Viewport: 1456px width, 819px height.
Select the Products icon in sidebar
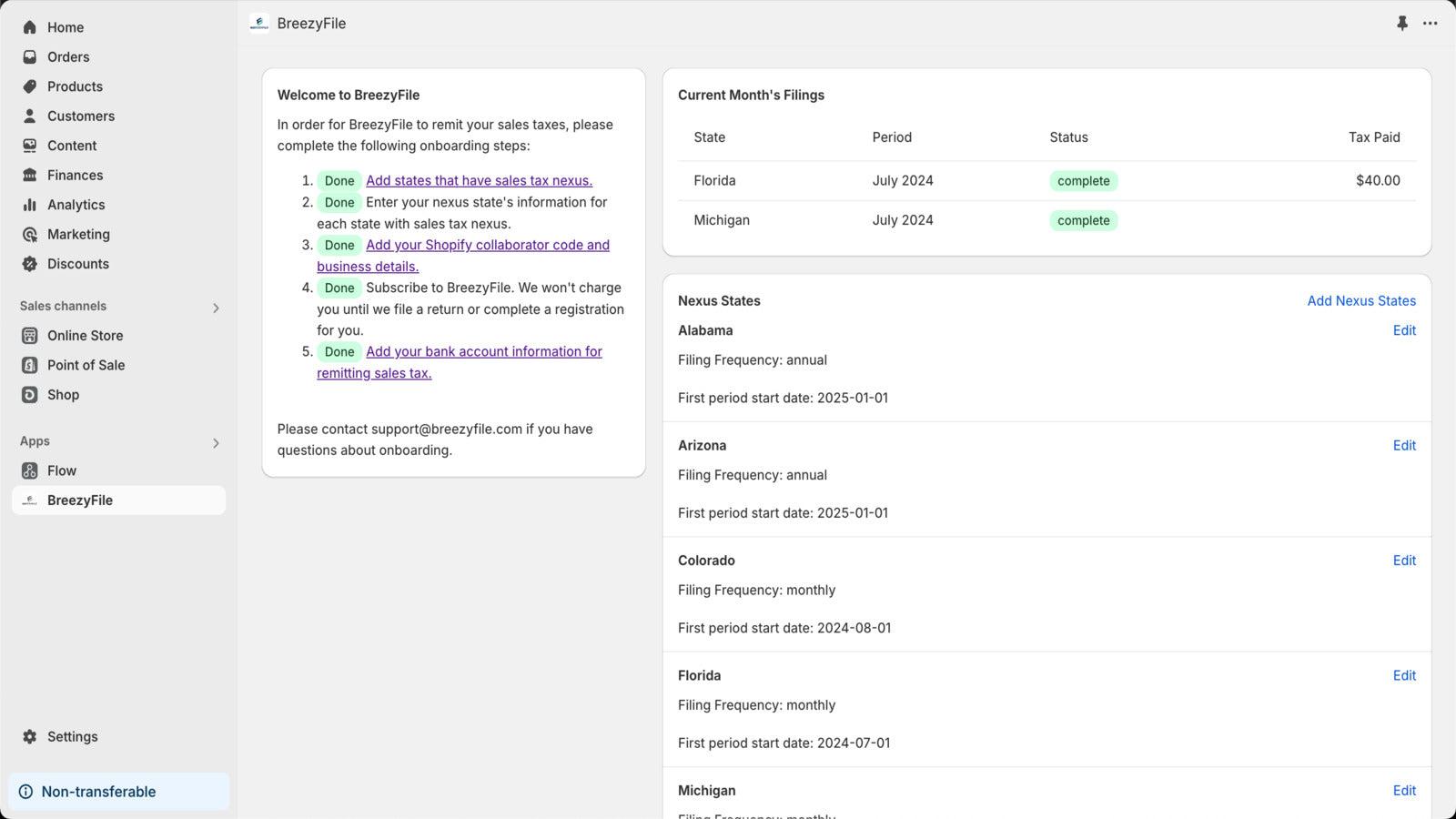click(28, 86)
